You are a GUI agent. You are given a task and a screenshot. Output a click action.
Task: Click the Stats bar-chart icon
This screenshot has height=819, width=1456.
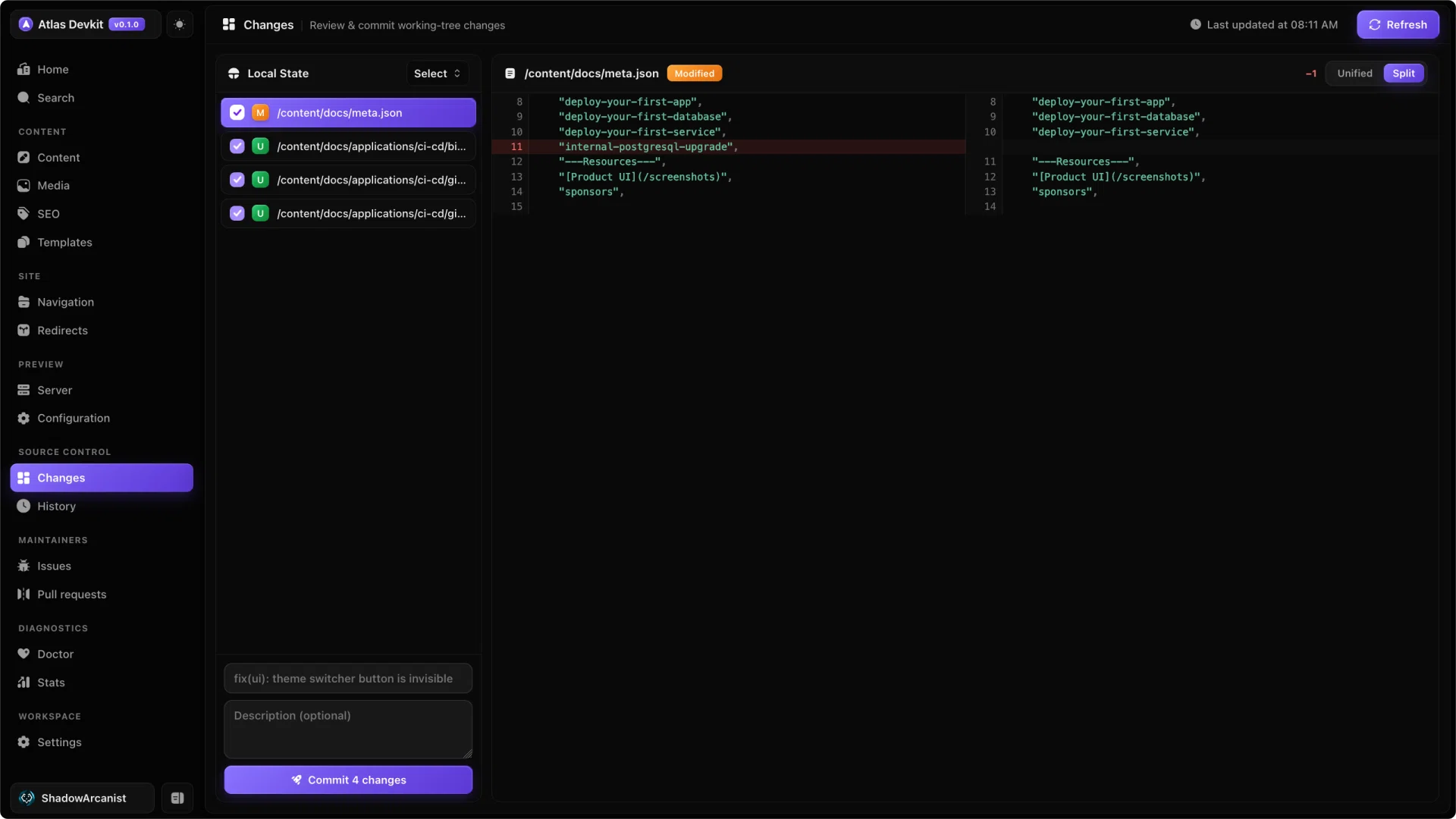tap(24, 682)
